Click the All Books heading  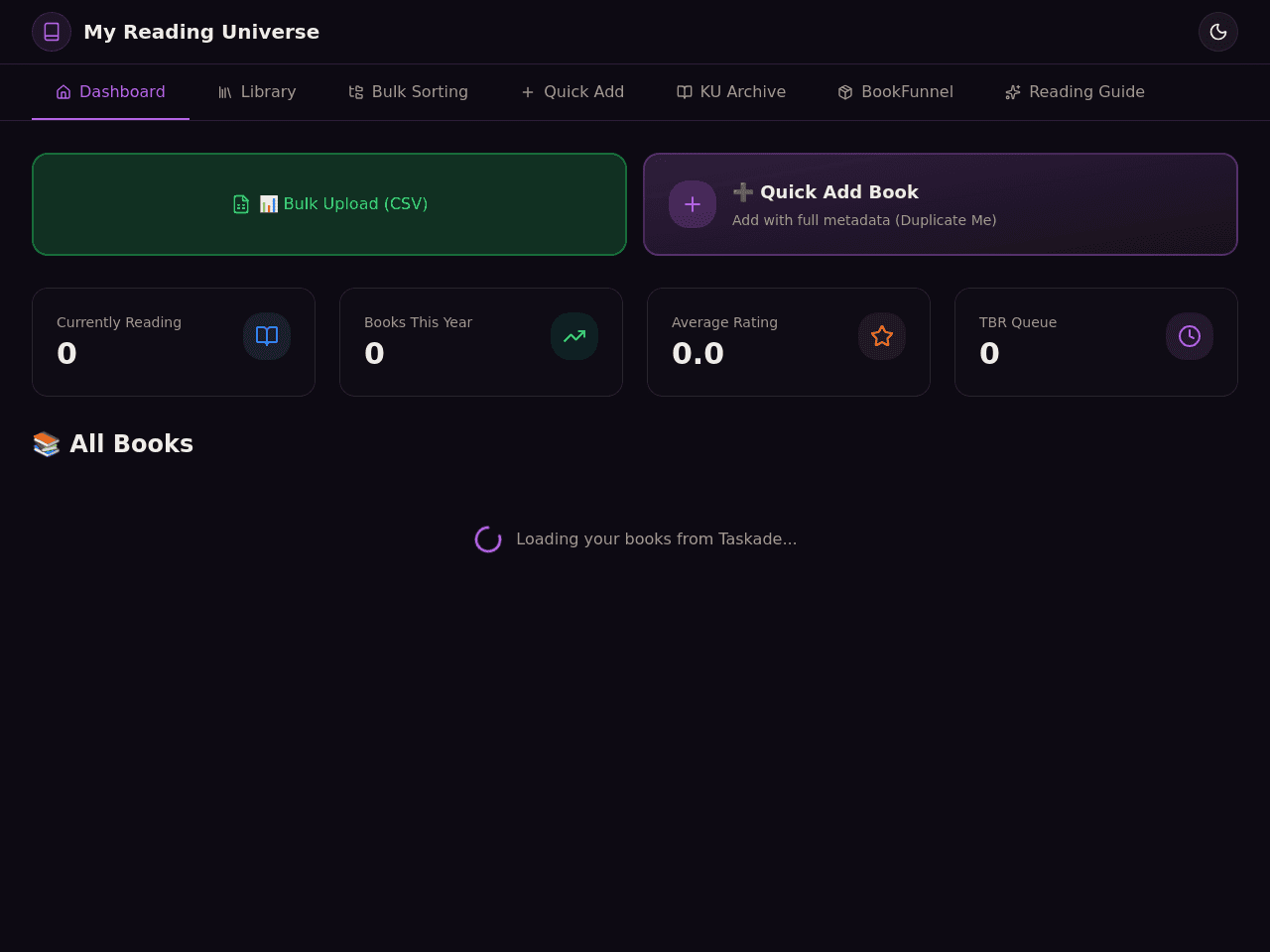point(113,443)
